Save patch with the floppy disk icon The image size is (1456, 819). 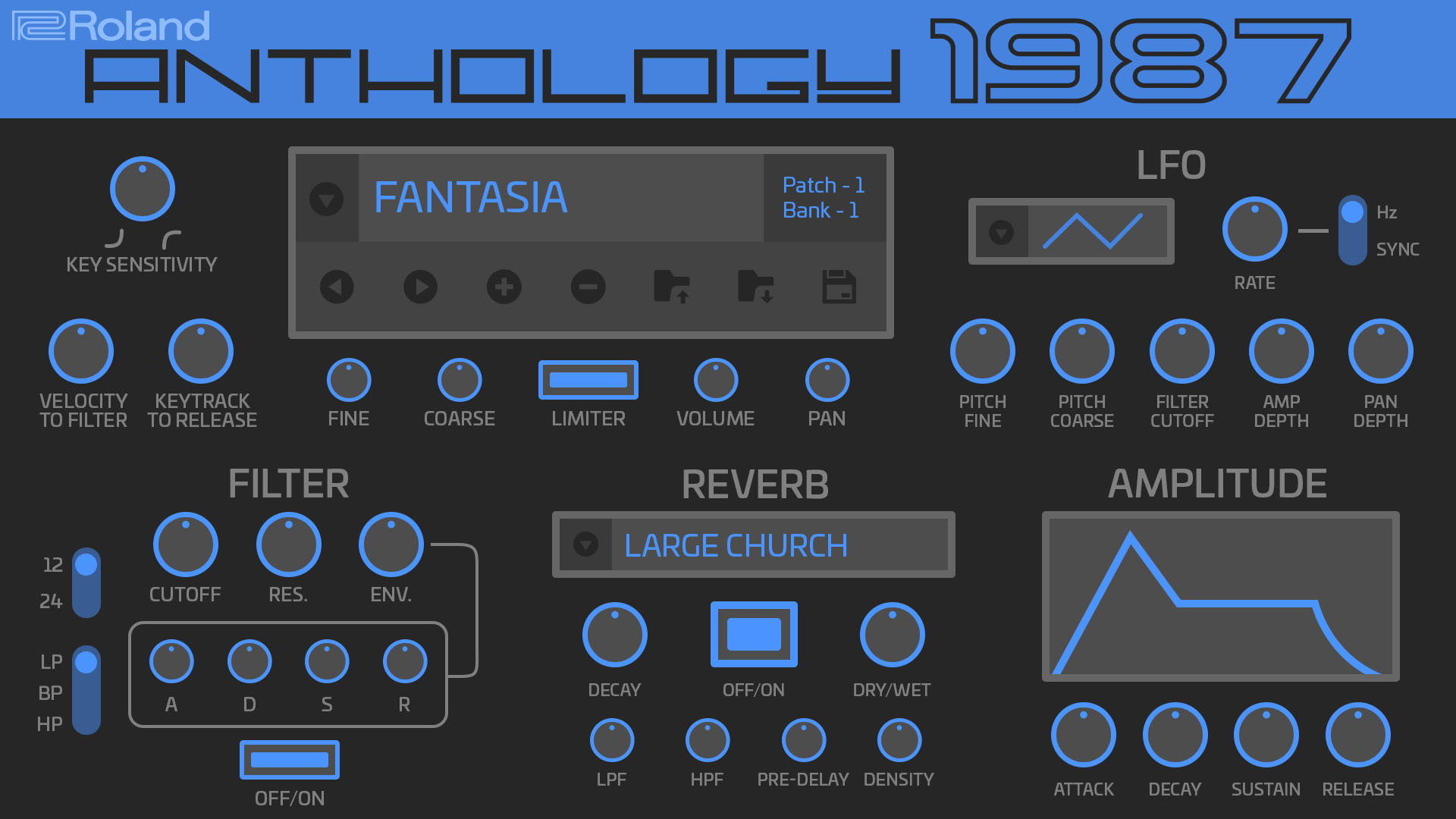(x=839, y=287)
